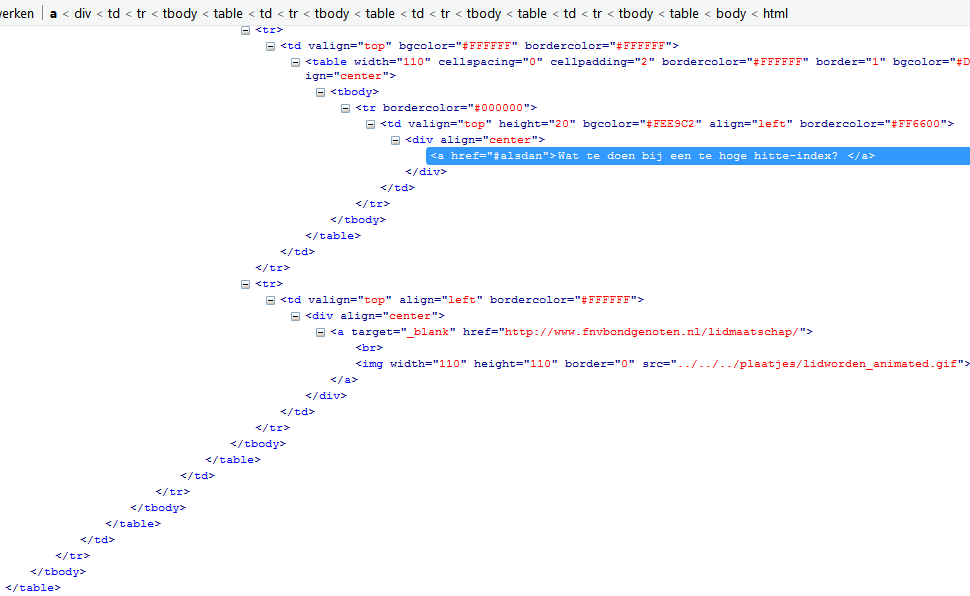This screenshot has width=970, height=596.
Task: Click the height="20" attribute on td
Action: (537, 124)
